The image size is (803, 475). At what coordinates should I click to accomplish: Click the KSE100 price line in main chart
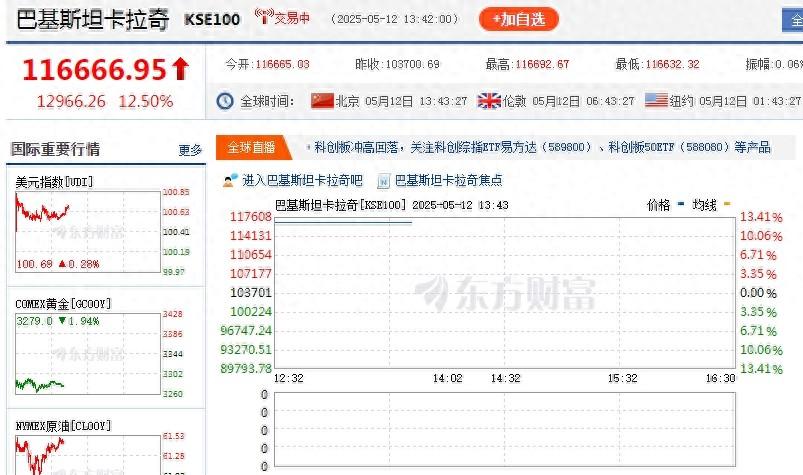coord(343,223)
